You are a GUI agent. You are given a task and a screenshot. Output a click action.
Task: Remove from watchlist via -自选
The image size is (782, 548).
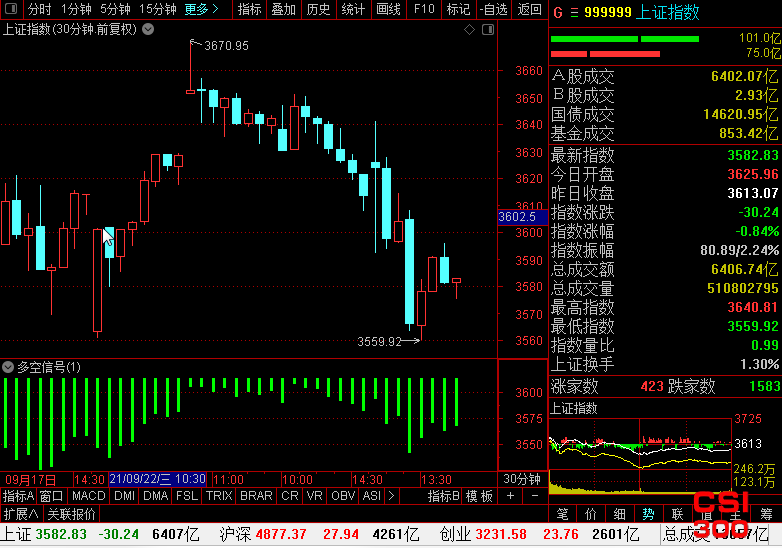coord(494,9)
